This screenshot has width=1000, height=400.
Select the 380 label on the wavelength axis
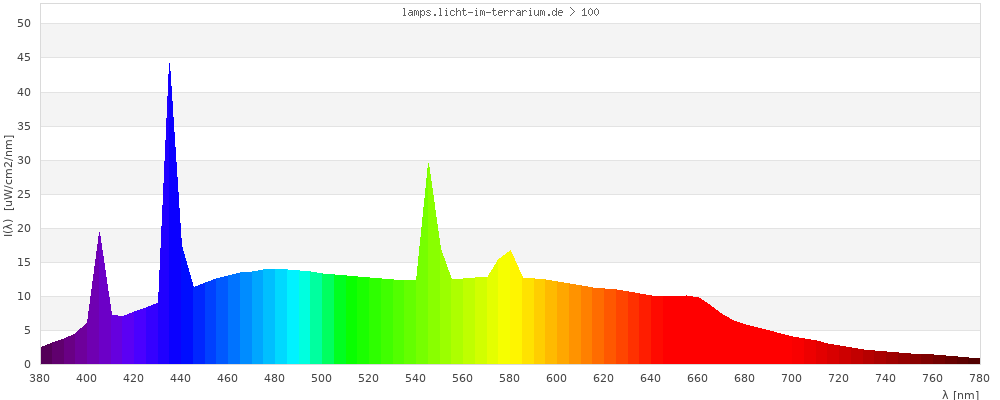pos(40,378)
